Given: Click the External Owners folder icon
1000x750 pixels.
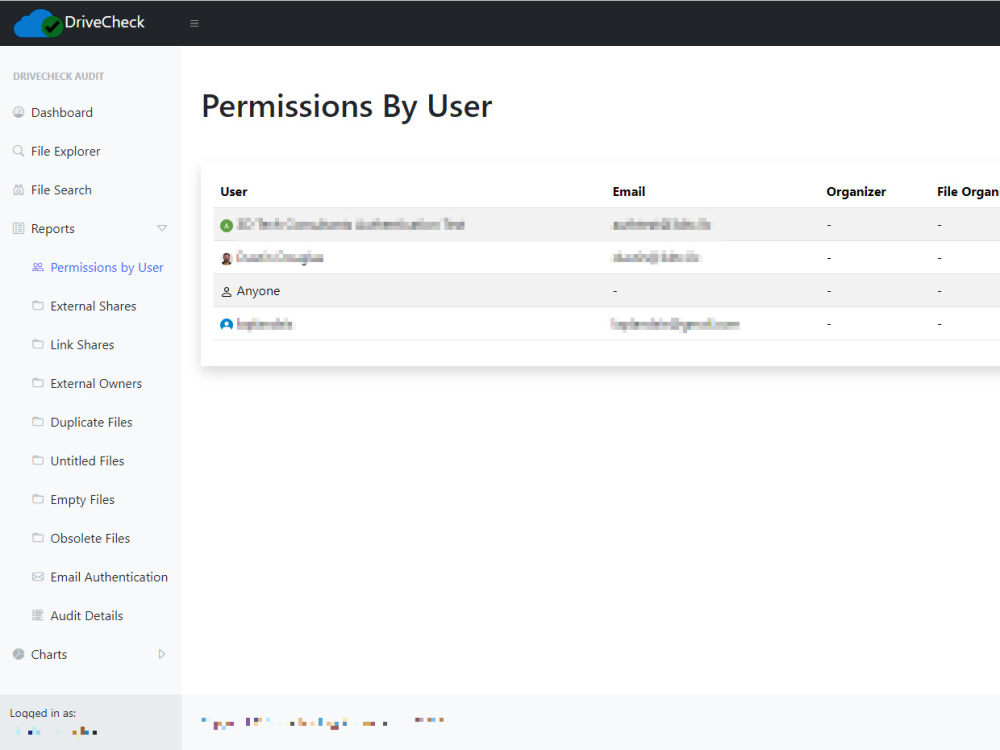Looking at the screenshot, I should click(x=38, y=383).
